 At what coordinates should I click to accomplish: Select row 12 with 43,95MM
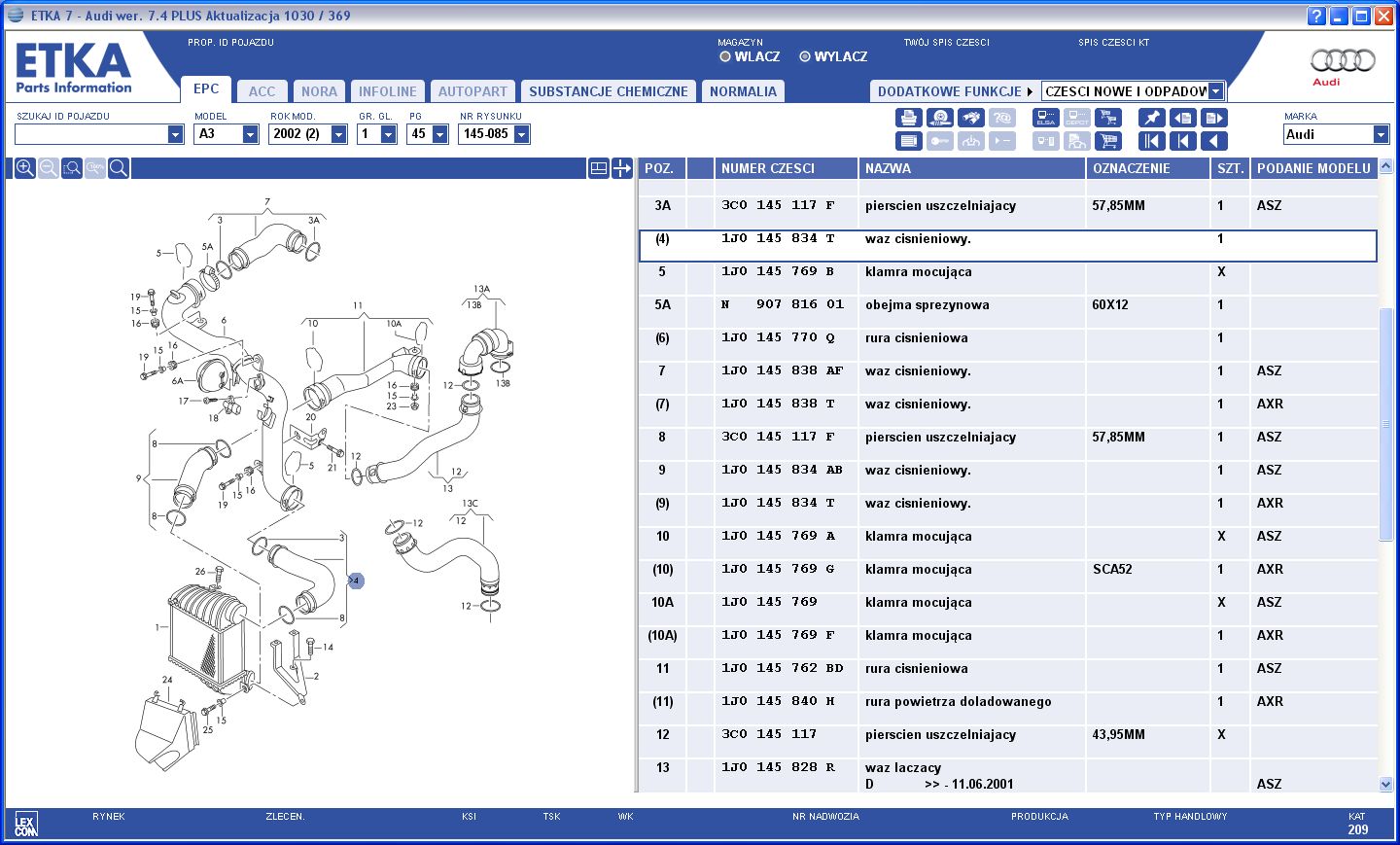click(x=1007, y=742)
